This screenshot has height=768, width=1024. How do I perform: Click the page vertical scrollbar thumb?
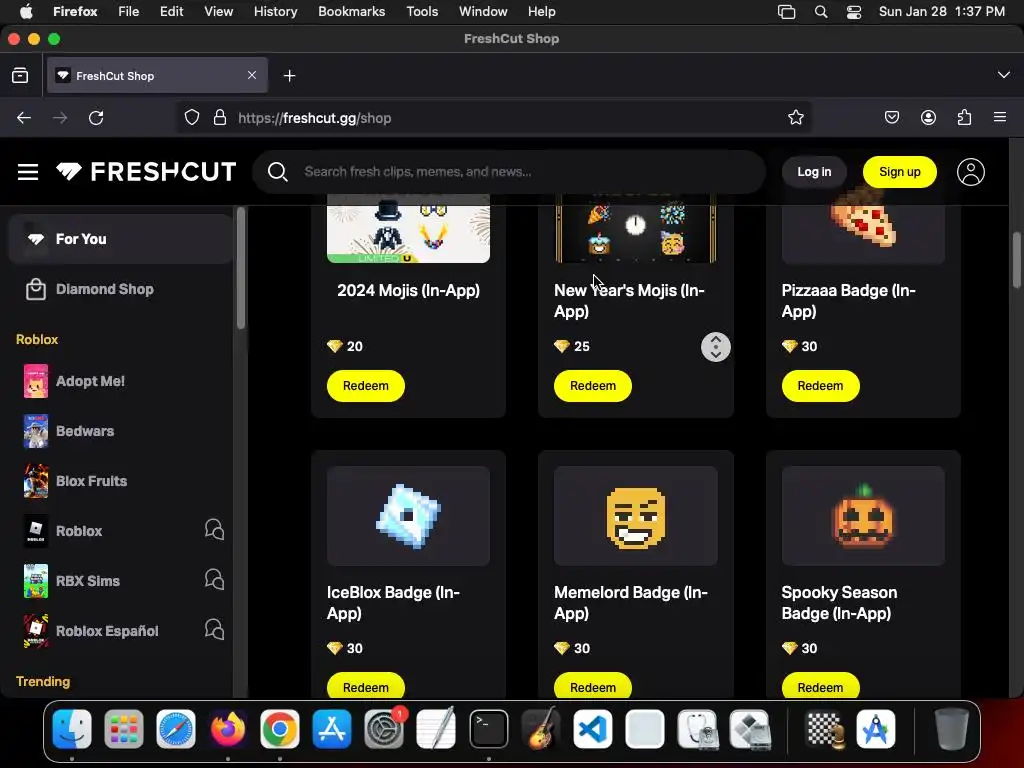click(x=1016, y=259)
